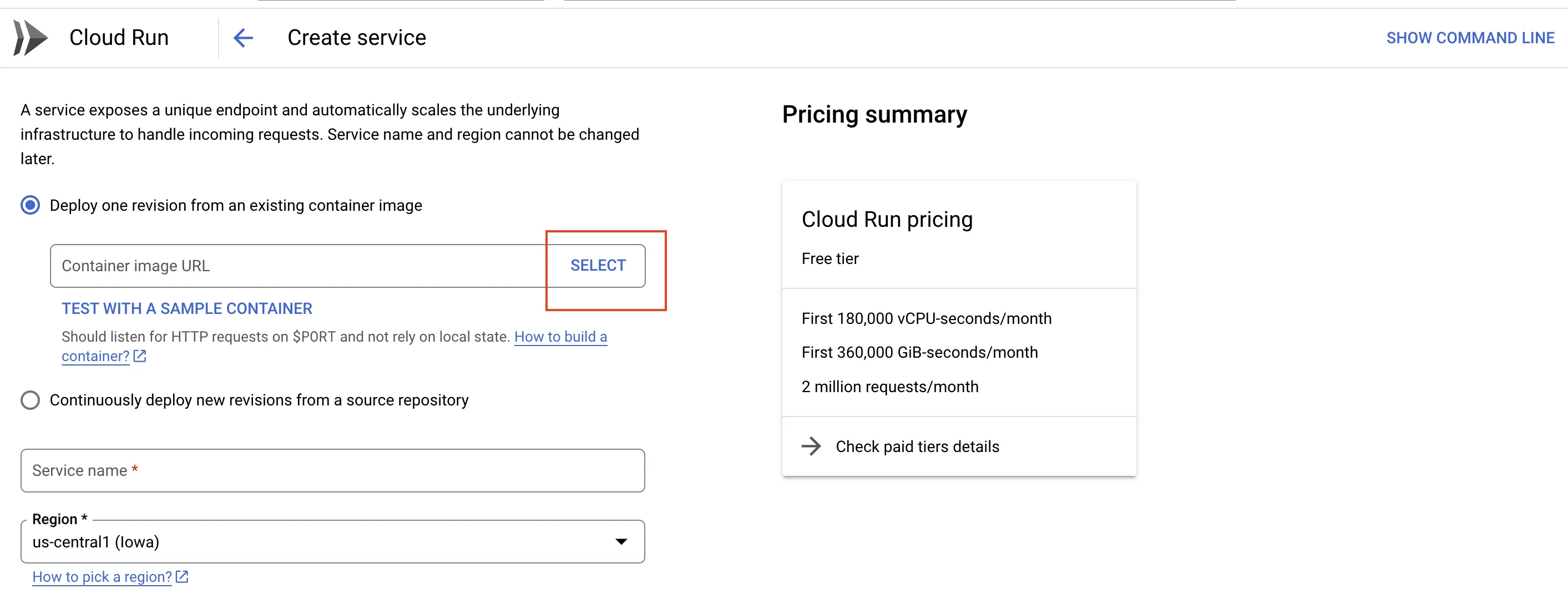
Task: Select 'Deploy one revision from an existing container image'
Action: click(31, 205)
